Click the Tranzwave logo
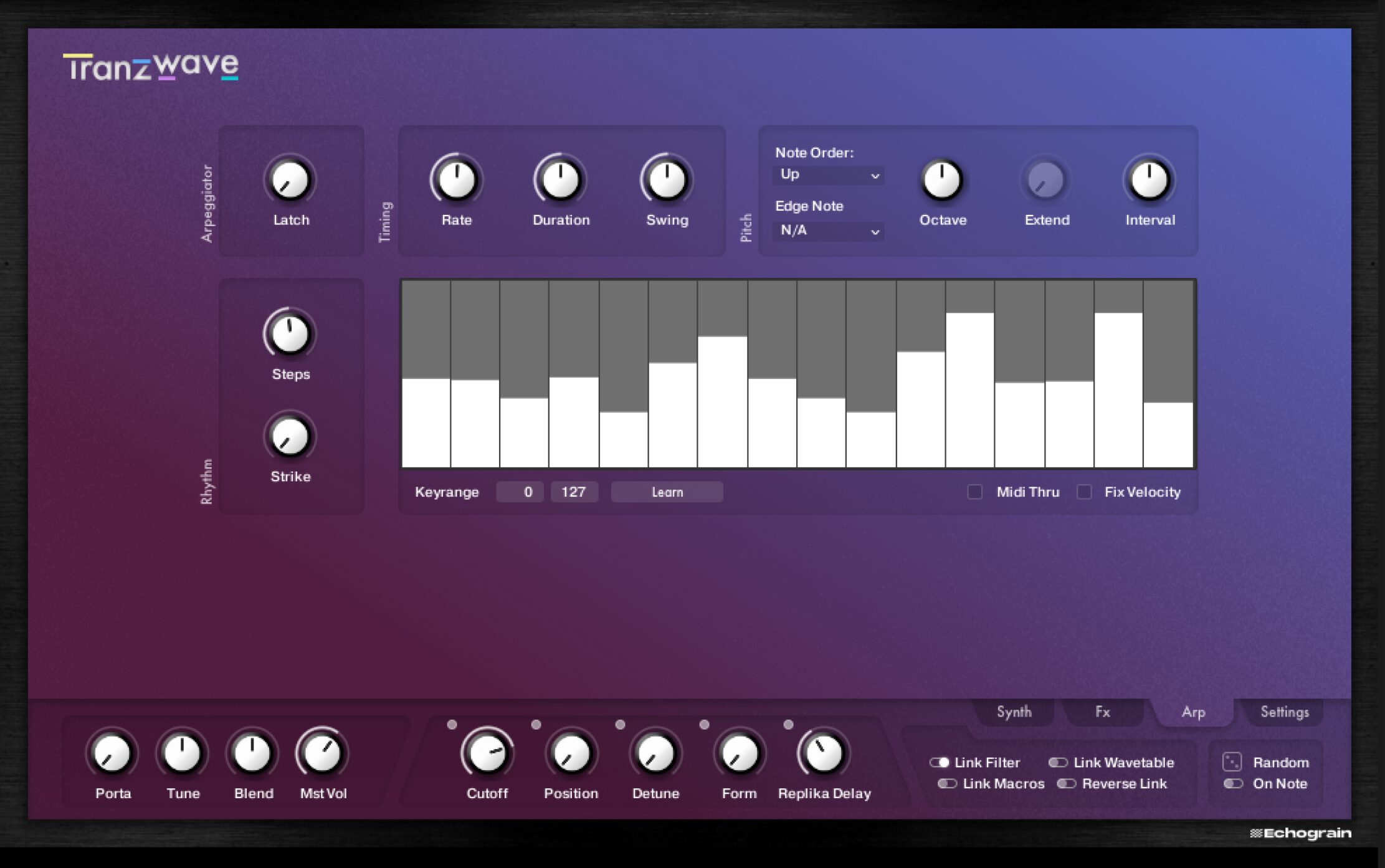This screenshot has width=1385, height=868. pyautogui.click(x=150, y=67)
